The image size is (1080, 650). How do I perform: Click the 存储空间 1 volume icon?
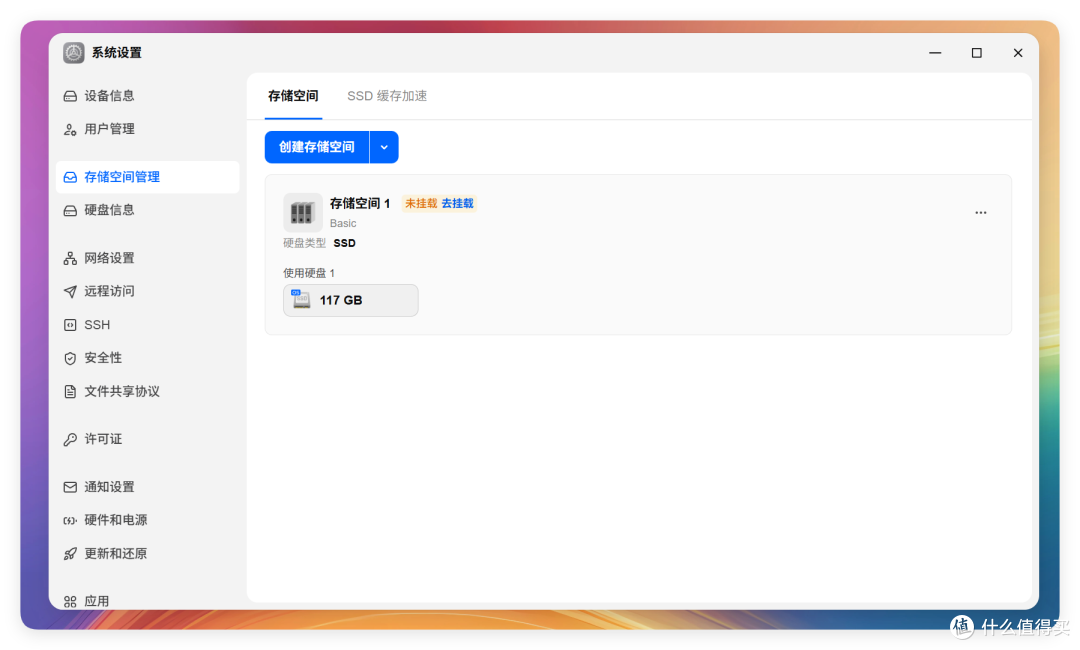click(302, 212)
